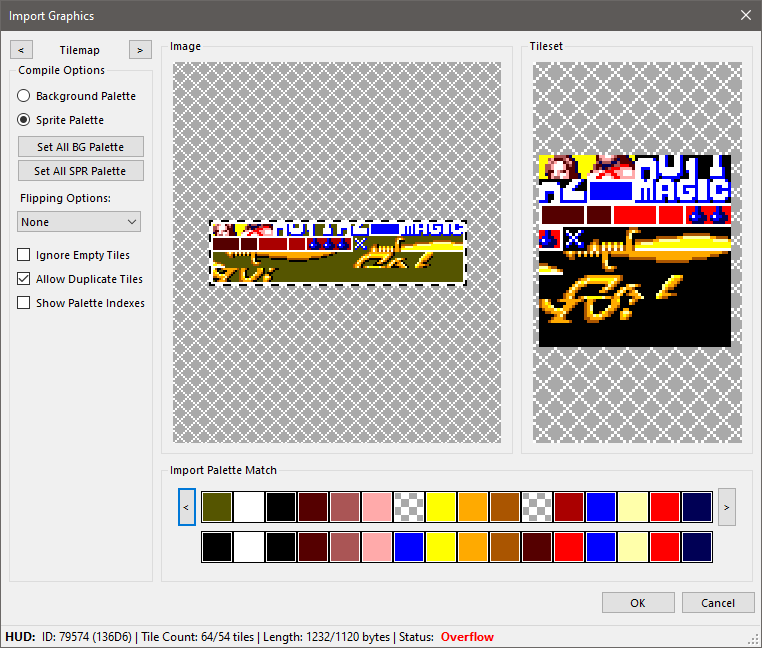The width and height of the screenshot is (762, 648).
Task: Close the Import Graphics window
Action: [x=746, y=16]
